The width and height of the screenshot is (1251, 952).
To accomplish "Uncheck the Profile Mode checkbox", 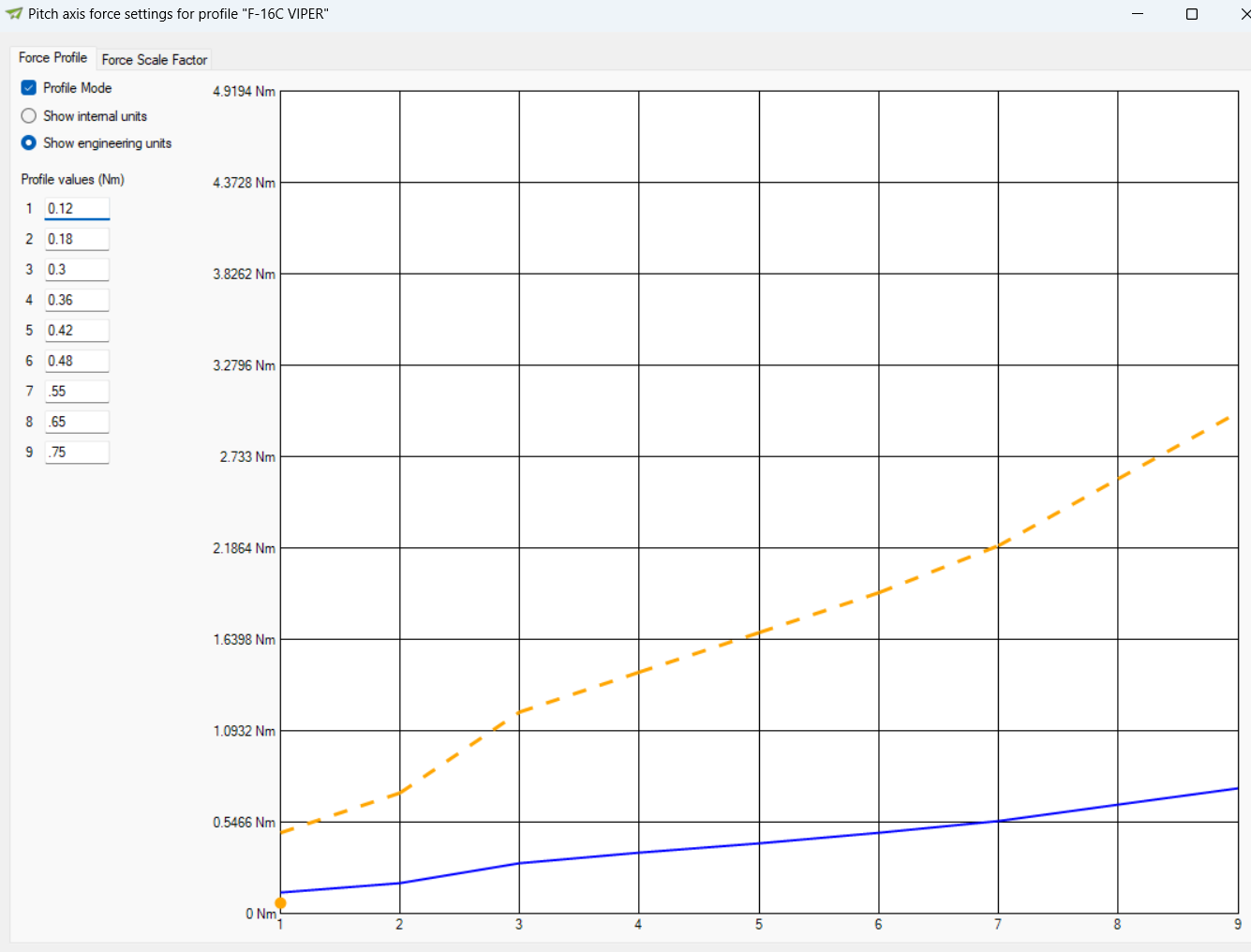I will pos(29,88).
